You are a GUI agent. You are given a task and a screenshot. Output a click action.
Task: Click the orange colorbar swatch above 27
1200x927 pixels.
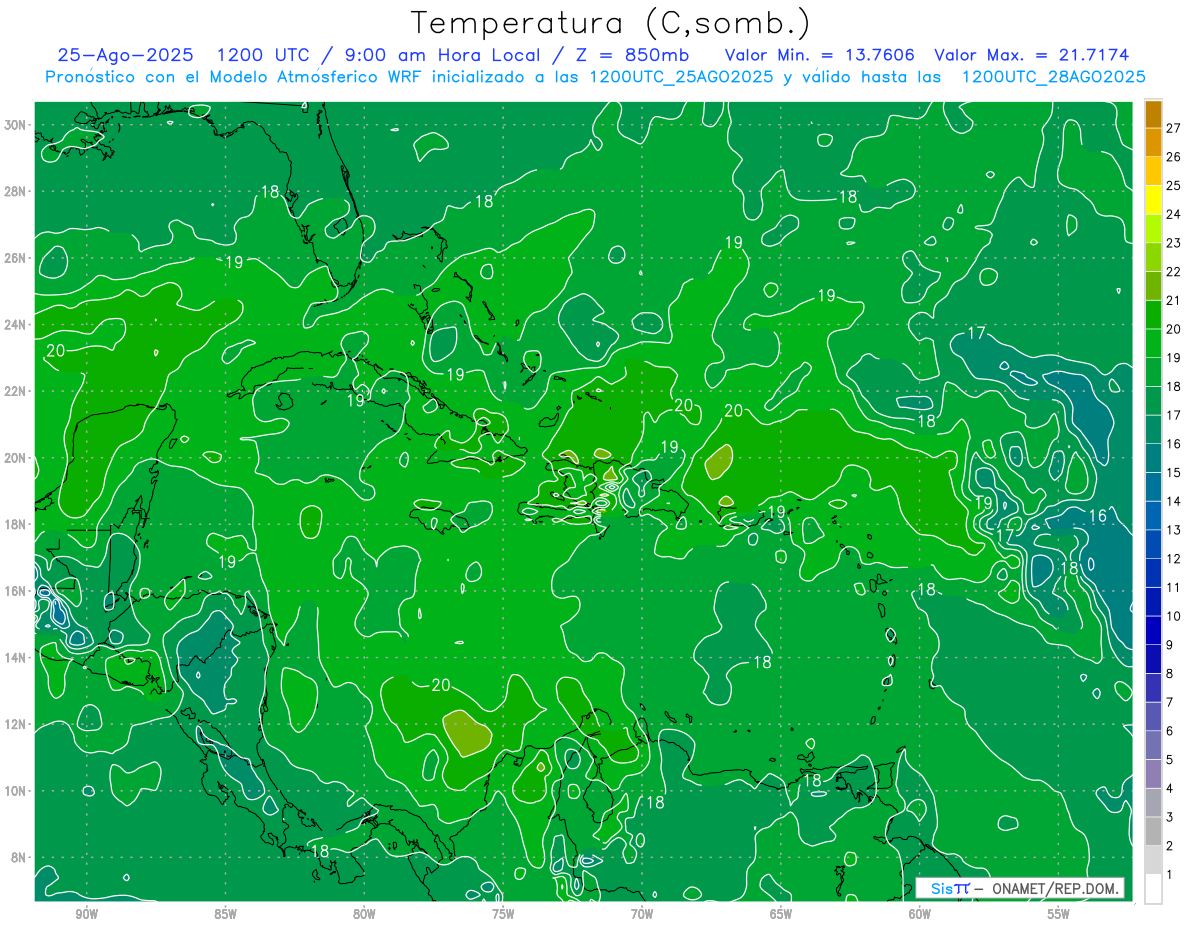coord(1153,114)
